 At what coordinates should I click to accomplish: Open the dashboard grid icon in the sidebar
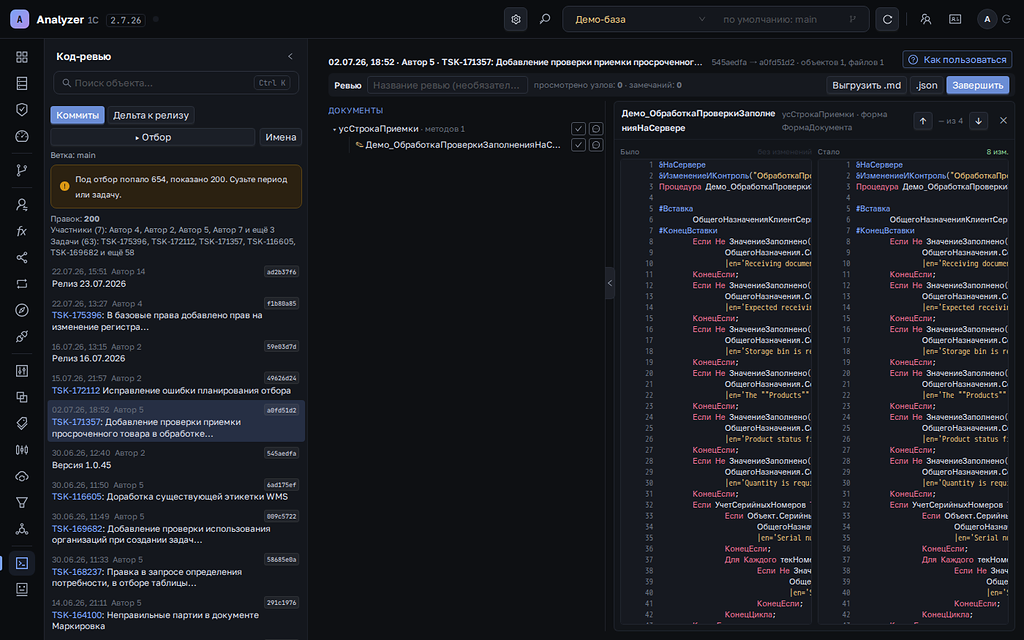tap(22, 57)
